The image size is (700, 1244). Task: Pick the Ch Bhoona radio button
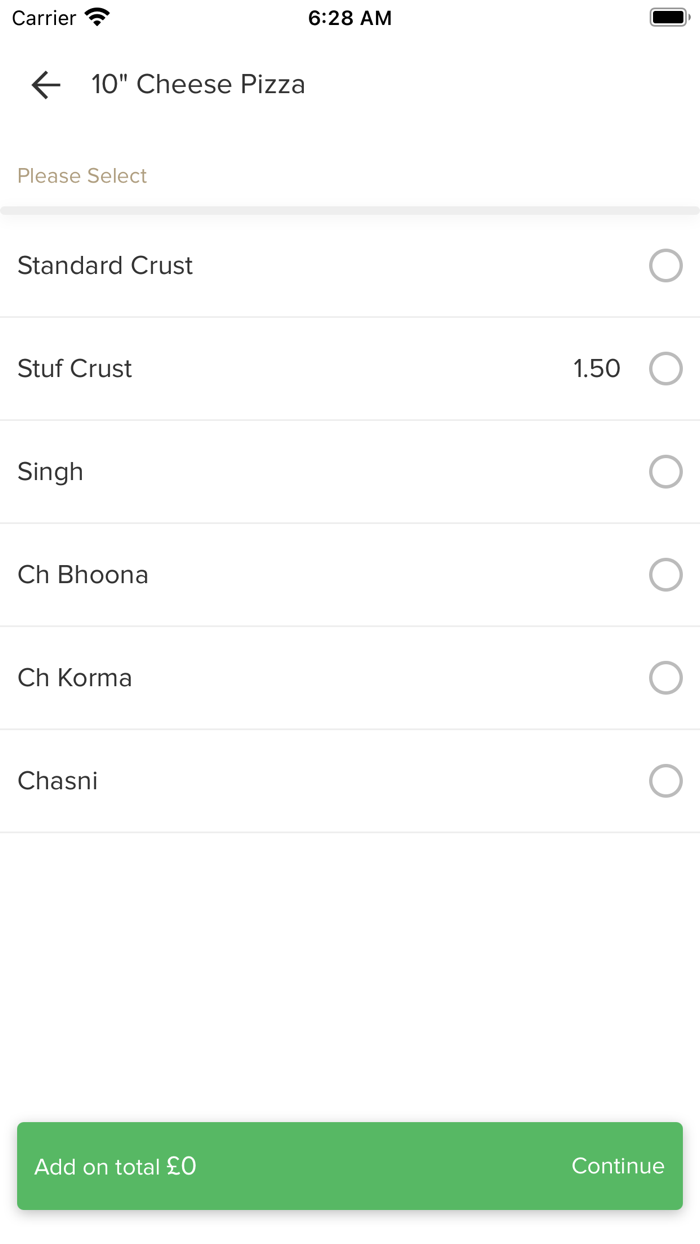pyautogui.click(x=665, y=575)
